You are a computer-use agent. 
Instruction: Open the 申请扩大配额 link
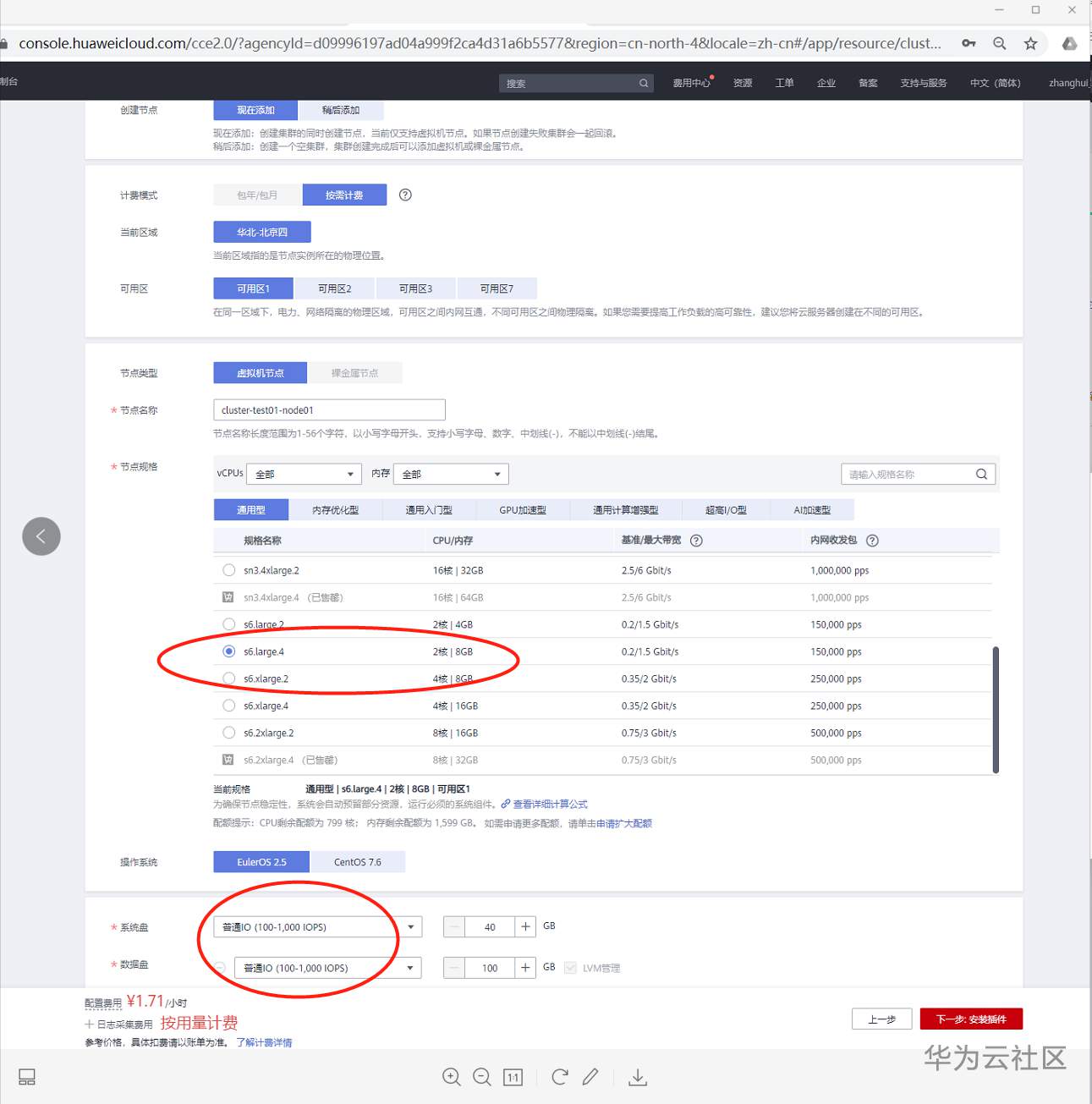point(624,823)
